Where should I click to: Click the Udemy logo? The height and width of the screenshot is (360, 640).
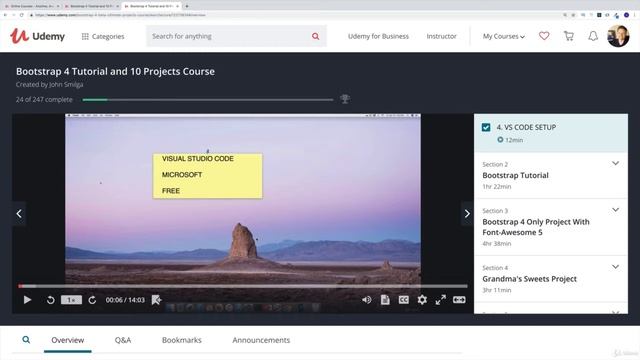pos(37,36)
